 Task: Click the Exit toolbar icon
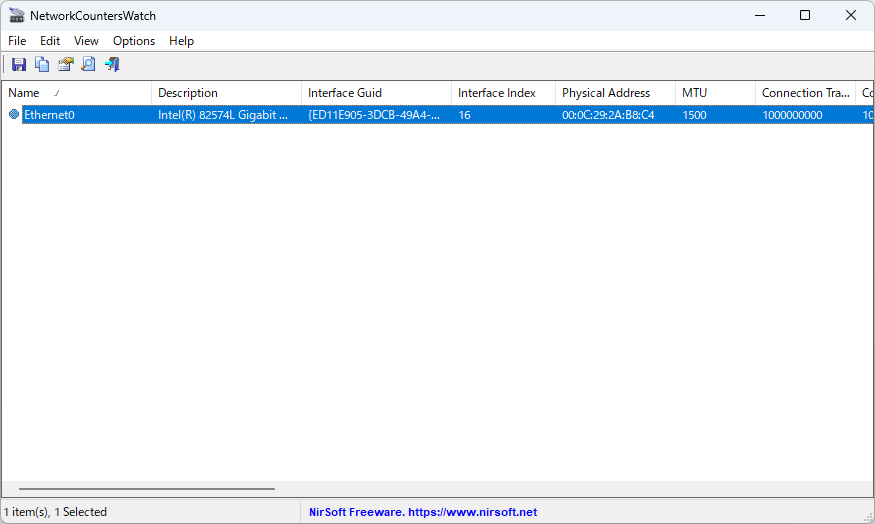pyautogui.click(x=112, y=65)
